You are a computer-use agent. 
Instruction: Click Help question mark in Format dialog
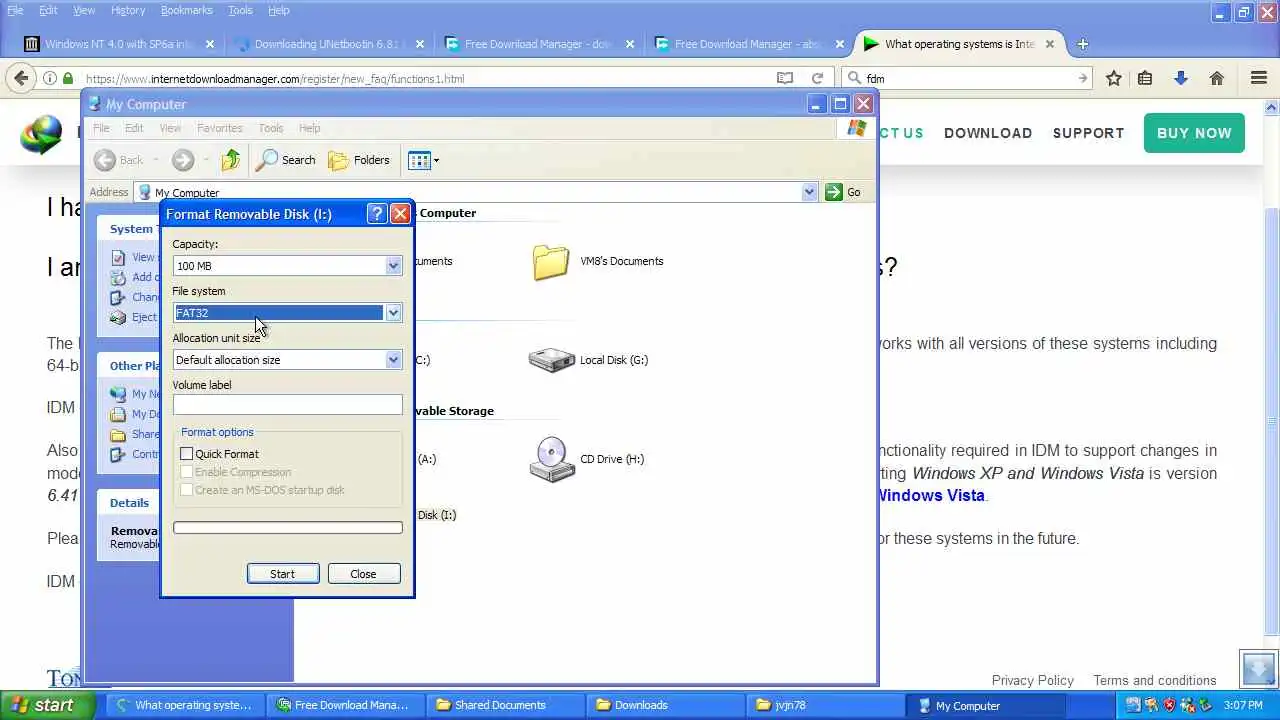(x=376, y=214)
